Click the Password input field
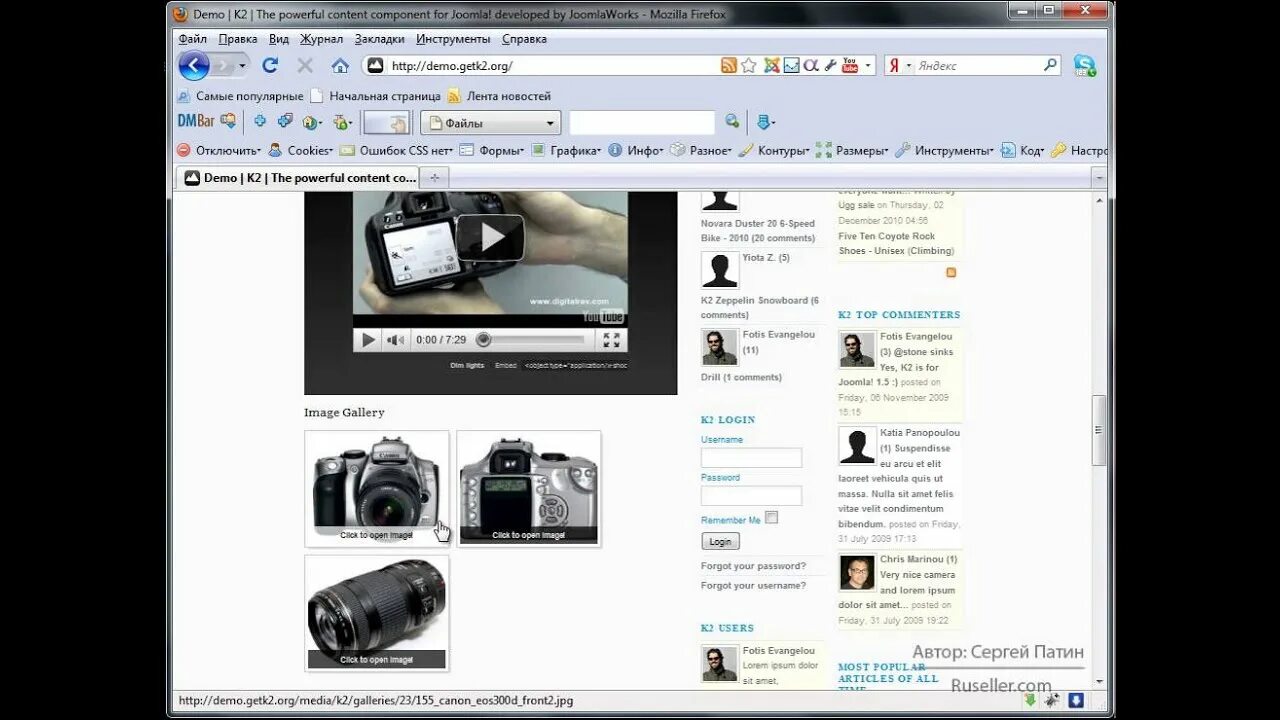This screenshot has width=1280, height=720. [x=751, y=496]
